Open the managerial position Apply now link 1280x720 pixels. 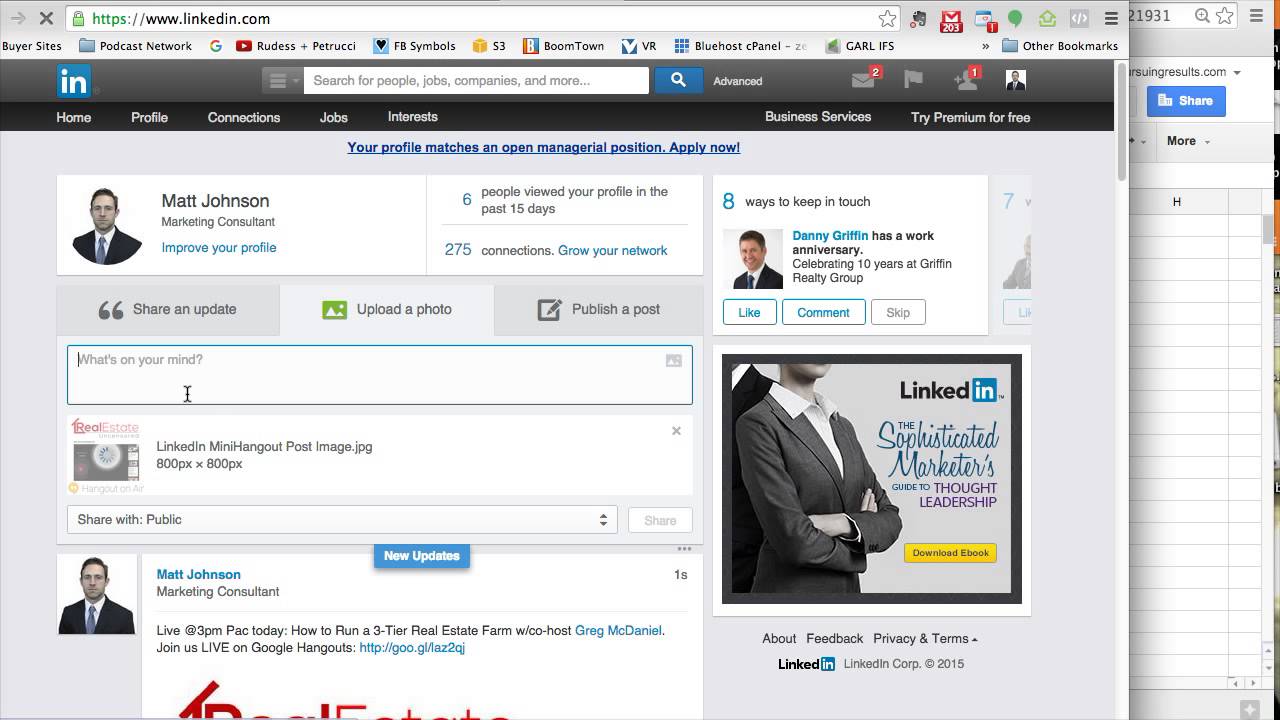point(544,147)
